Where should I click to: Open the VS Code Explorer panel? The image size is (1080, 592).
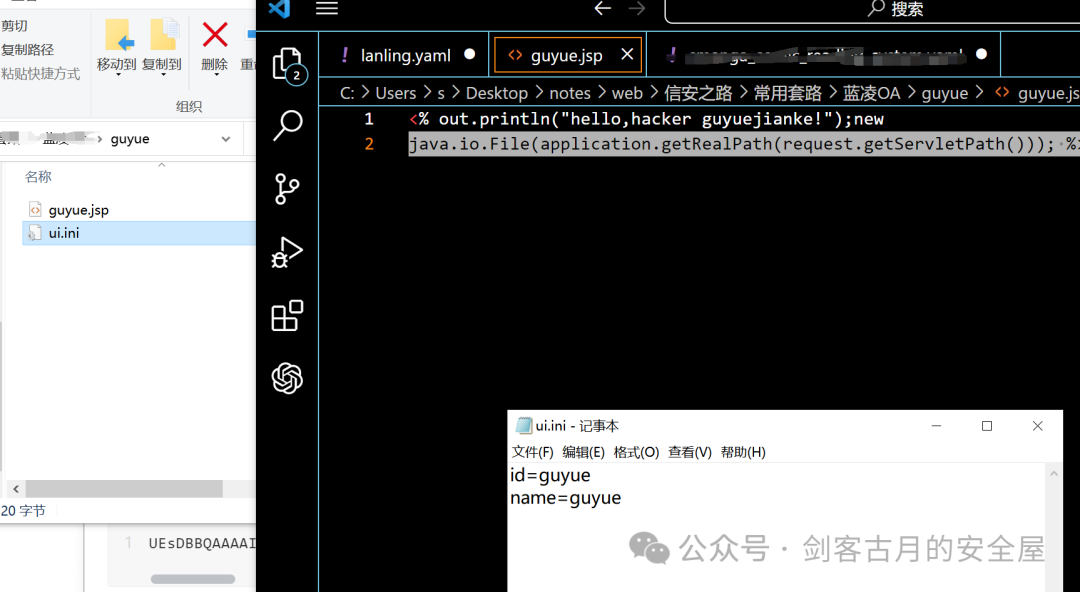287,64
